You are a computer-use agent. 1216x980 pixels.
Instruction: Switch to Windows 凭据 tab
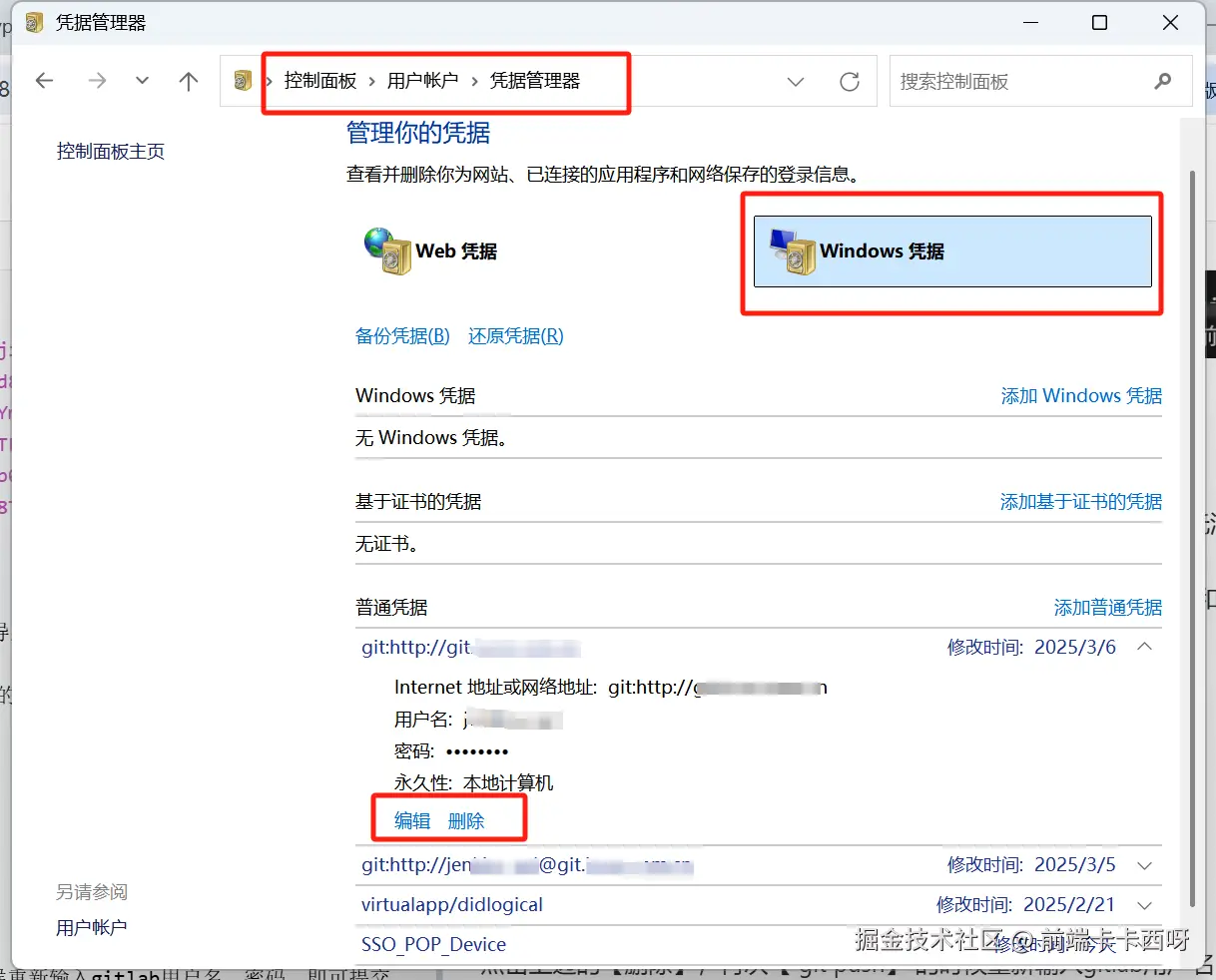(x=952, y=251)
